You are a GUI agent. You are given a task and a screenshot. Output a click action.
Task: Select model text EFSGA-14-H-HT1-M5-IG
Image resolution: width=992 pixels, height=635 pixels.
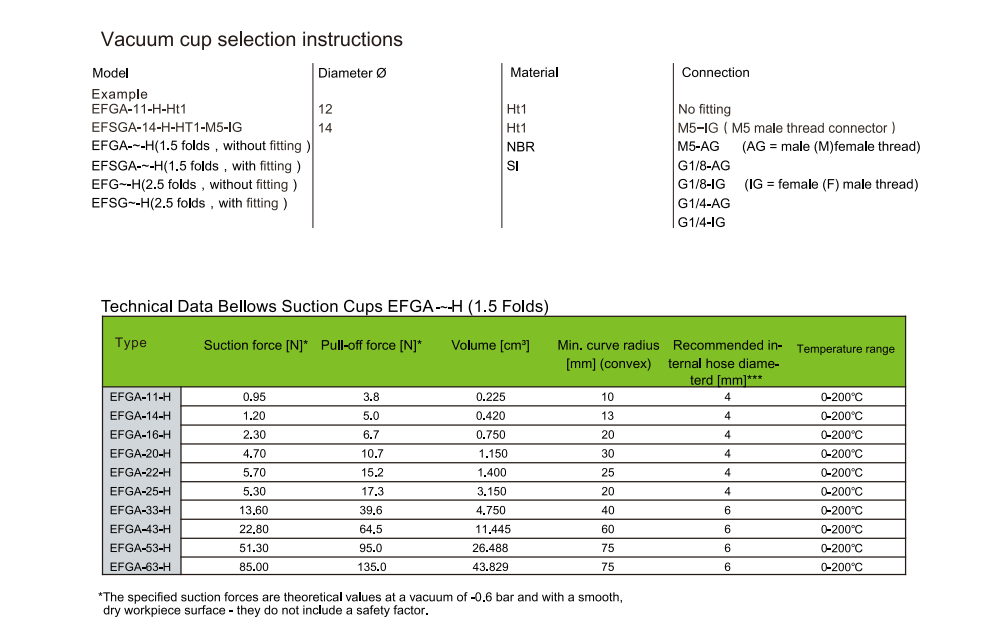point(166,128)
